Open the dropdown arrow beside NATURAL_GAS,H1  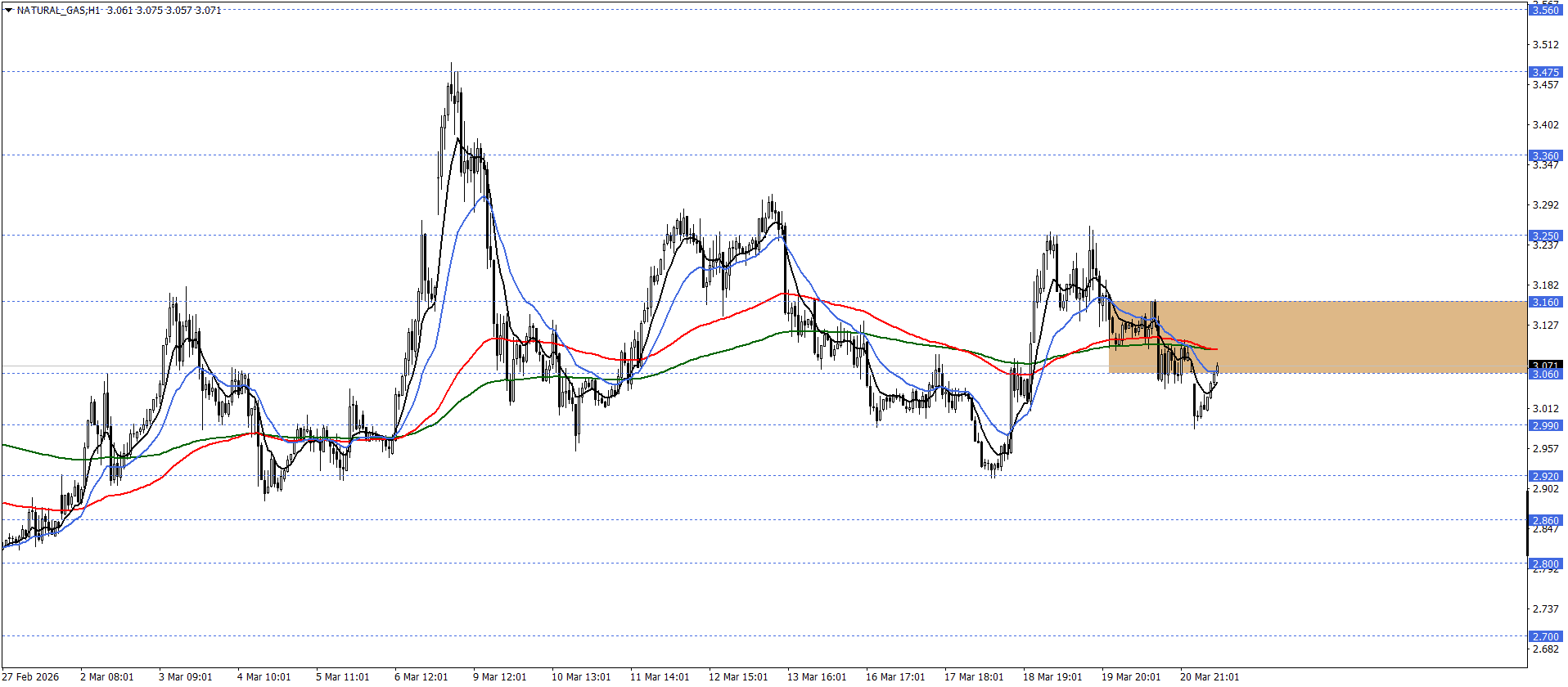pyautogui.click(x=8, y=11)
